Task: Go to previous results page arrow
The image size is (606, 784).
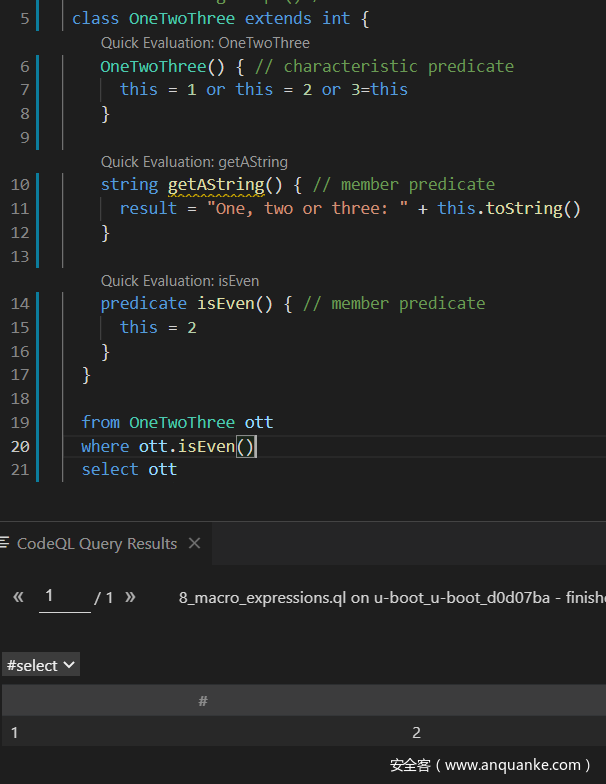Action: (18, 597)
